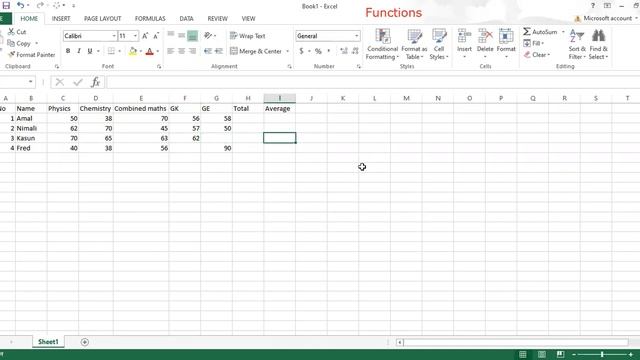Align text to bottom

coord(192,36)
